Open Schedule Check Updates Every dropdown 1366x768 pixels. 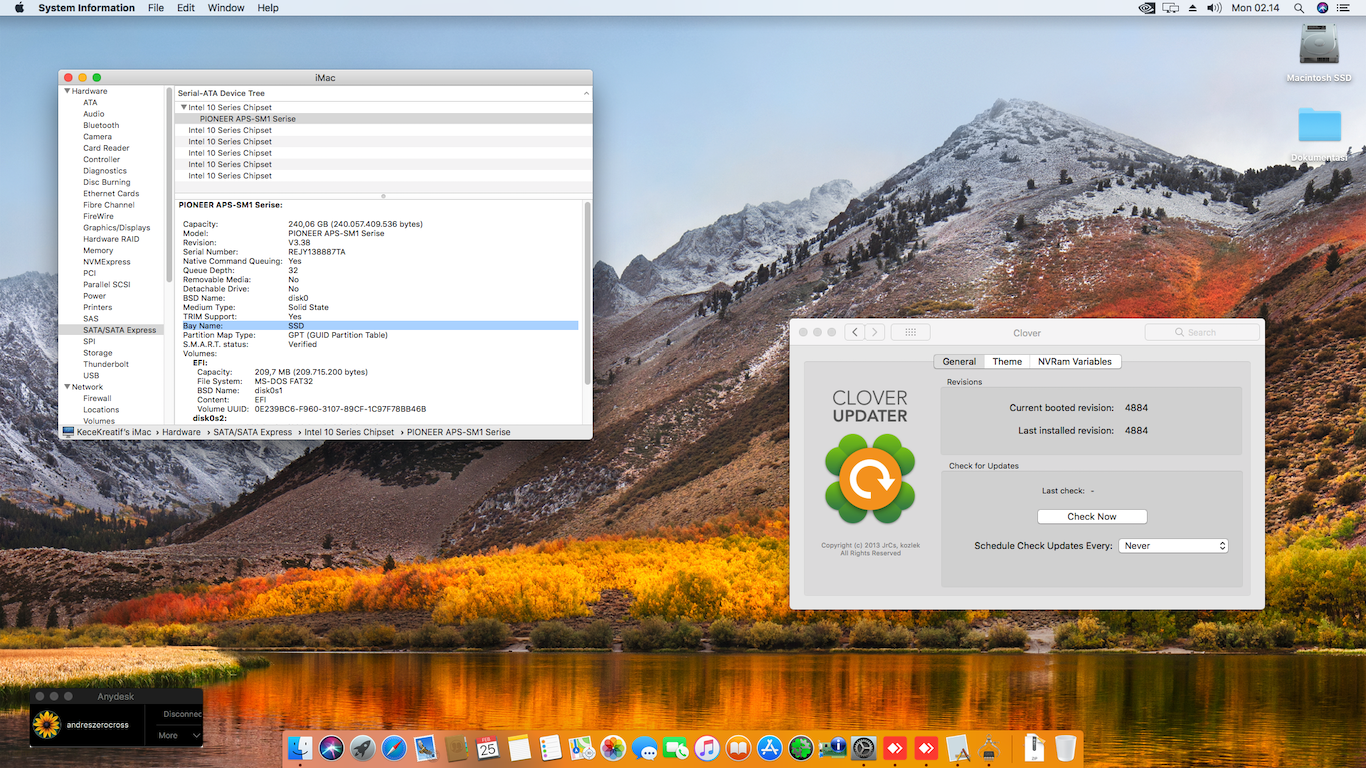[1174, 546]
